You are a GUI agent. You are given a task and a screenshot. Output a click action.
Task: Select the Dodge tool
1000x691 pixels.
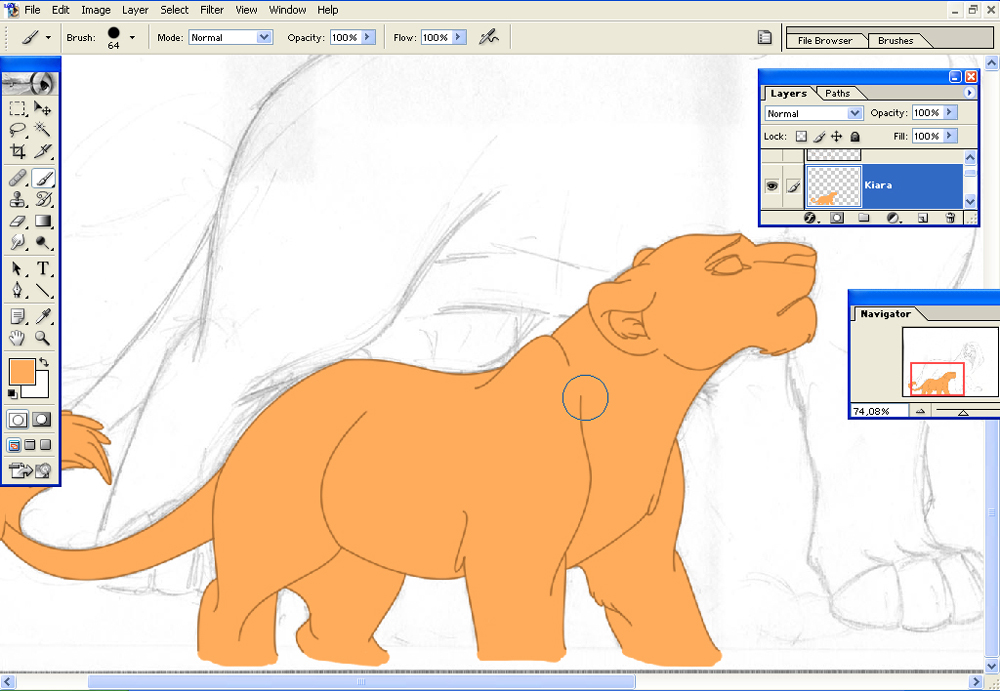pos(43,242)
